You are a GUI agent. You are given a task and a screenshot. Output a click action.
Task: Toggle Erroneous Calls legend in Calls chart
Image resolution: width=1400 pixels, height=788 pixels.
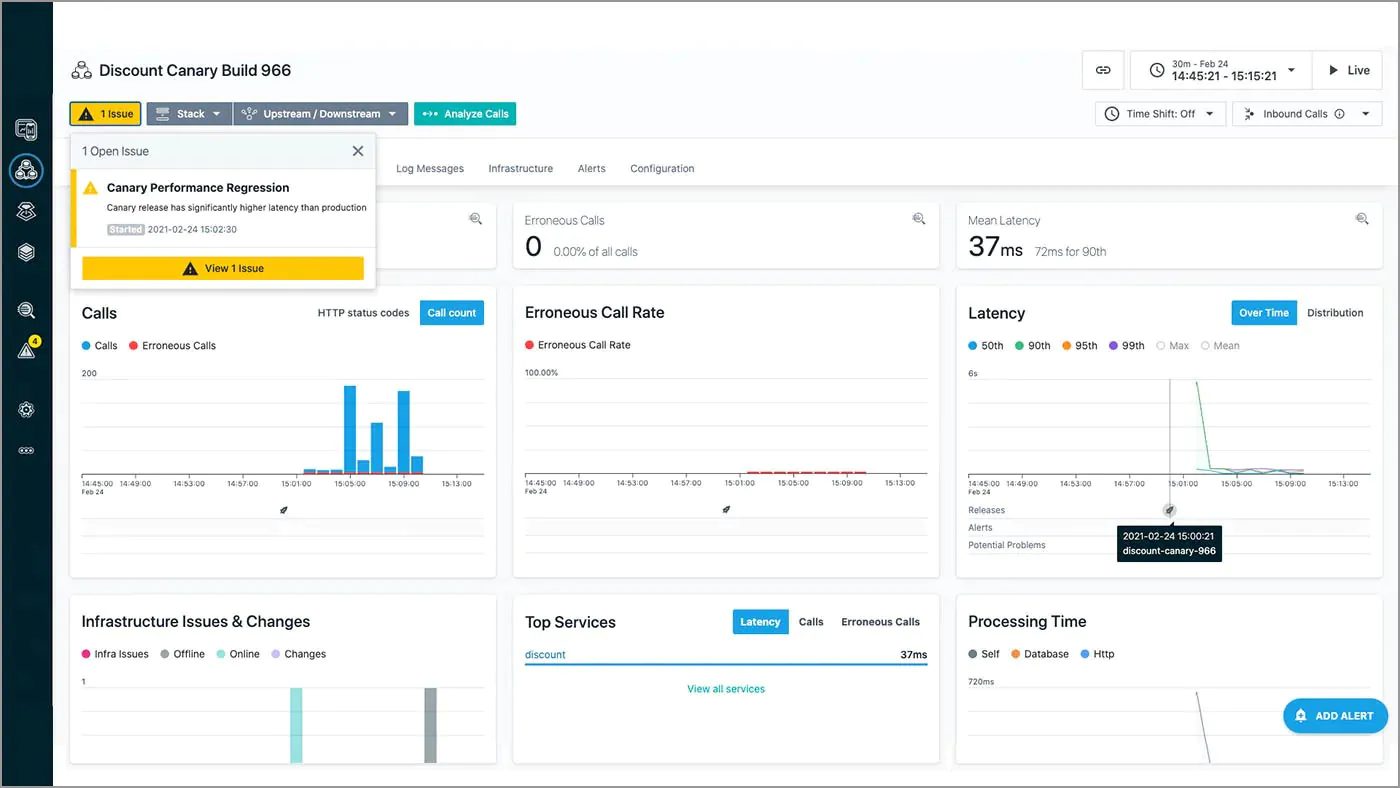tap(172, 346)
